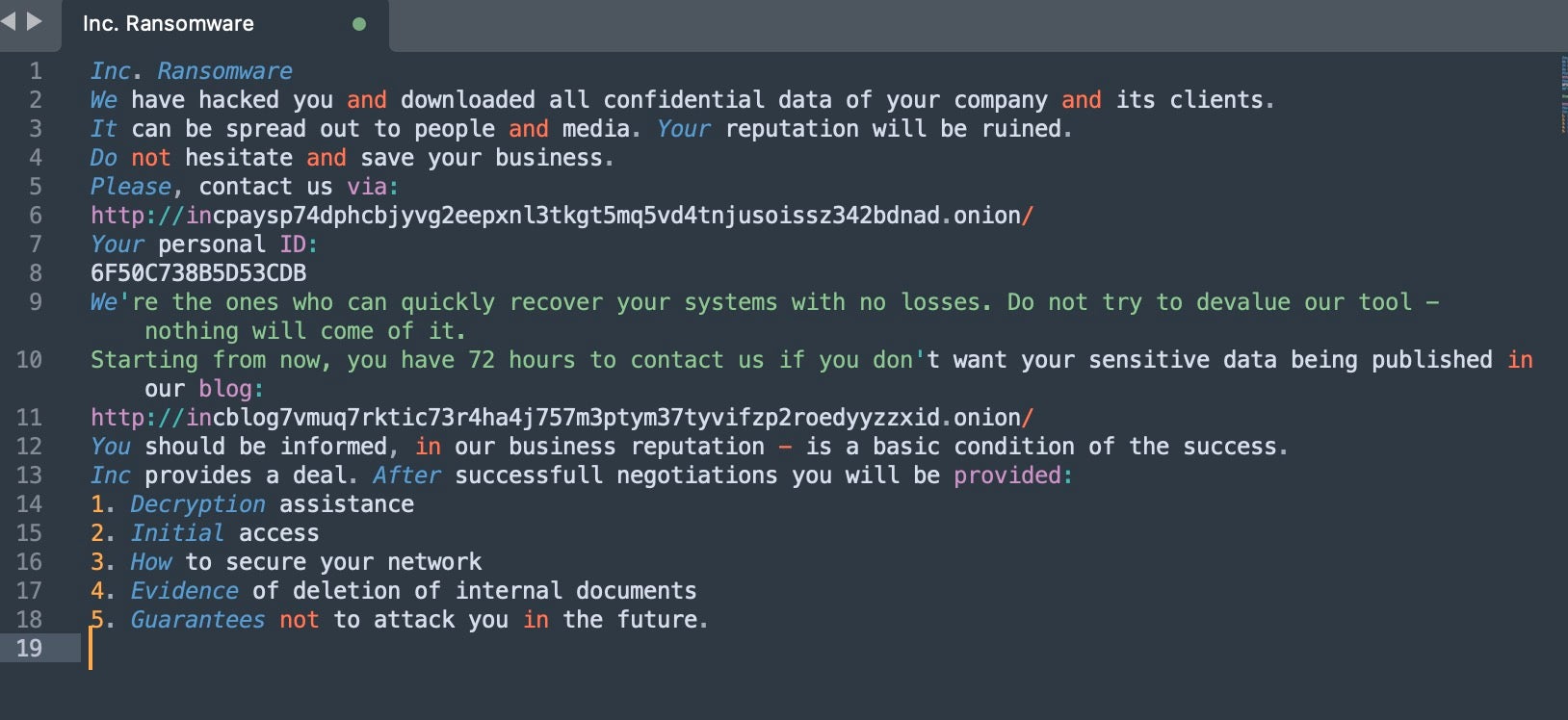This screenshot has width=1568, height=720.
Task: Click the word "Guarantees" on line 18
Action: click(x=197, y=620)
